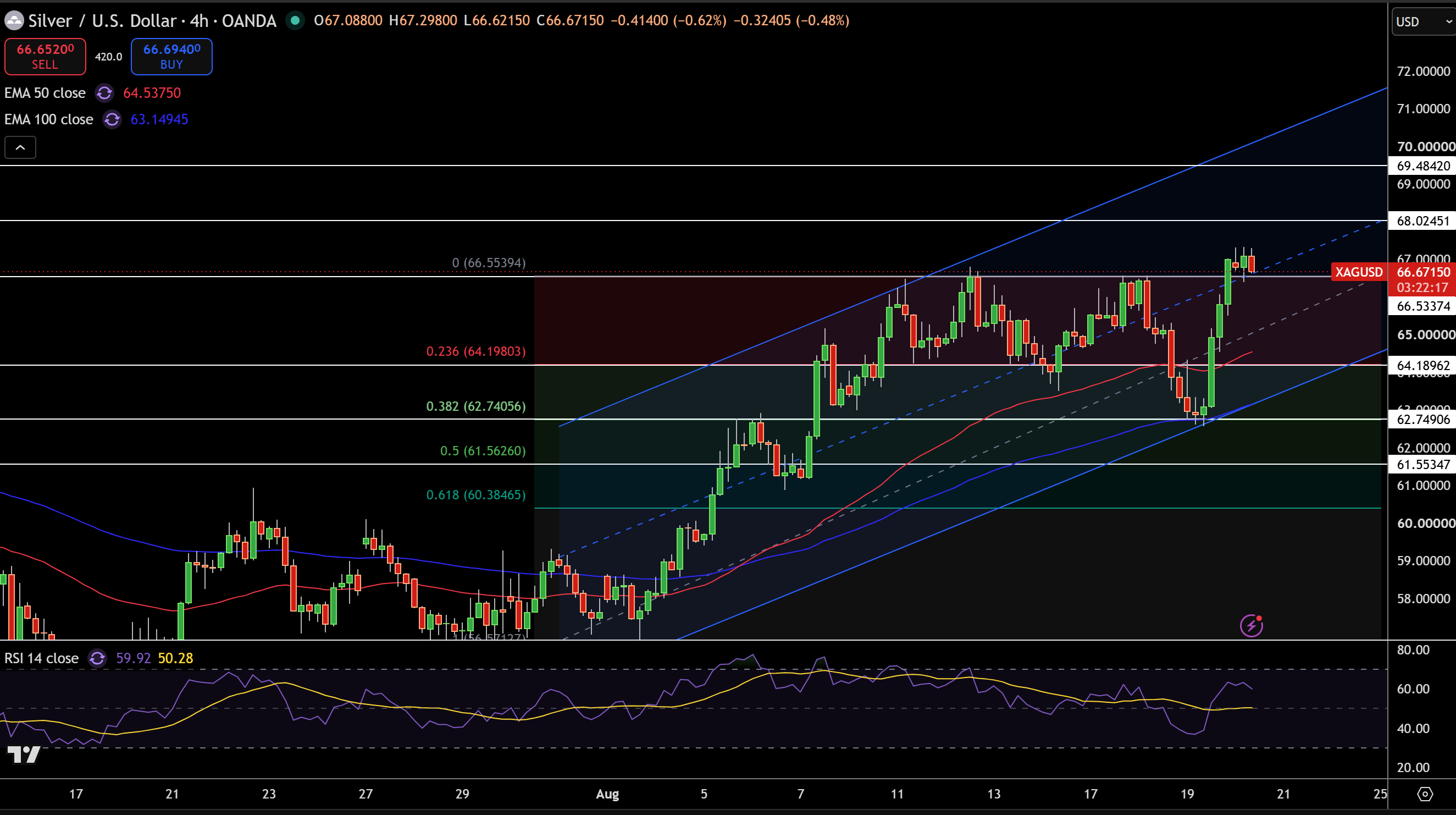Select the EMA 50 close indicator label
1456x815 pixels.
[45, 93]
